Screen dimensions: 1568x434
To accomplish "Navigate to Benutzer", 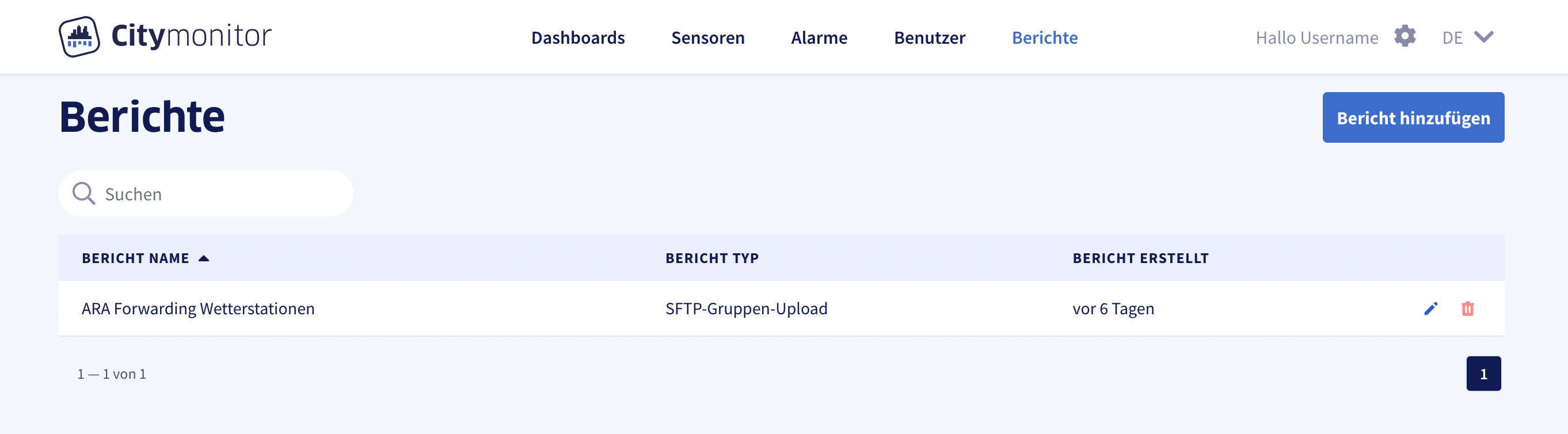I will point(929,38).
